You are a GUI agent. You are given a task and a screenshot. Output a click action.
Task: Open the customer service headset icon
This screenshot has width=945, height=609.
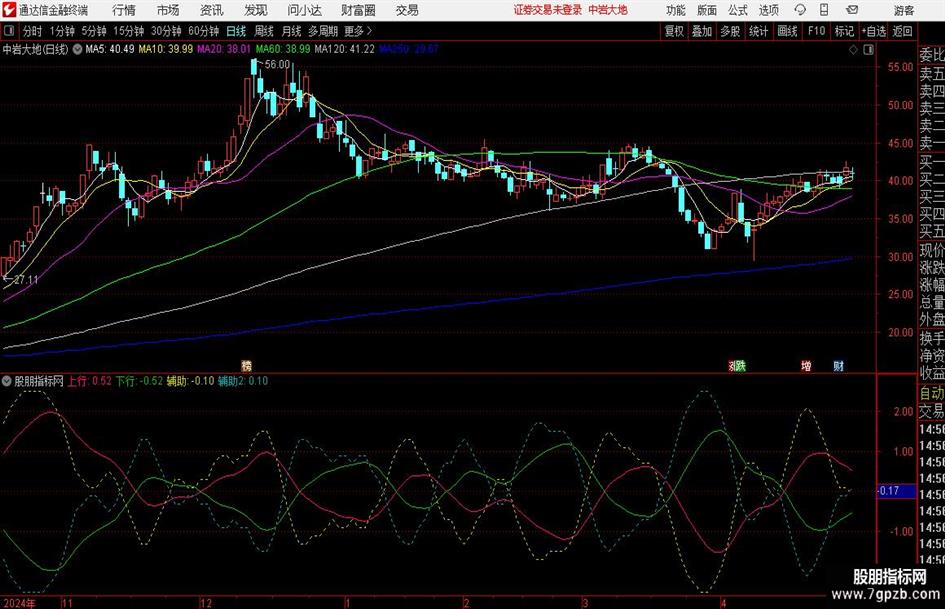click(800, 10)
